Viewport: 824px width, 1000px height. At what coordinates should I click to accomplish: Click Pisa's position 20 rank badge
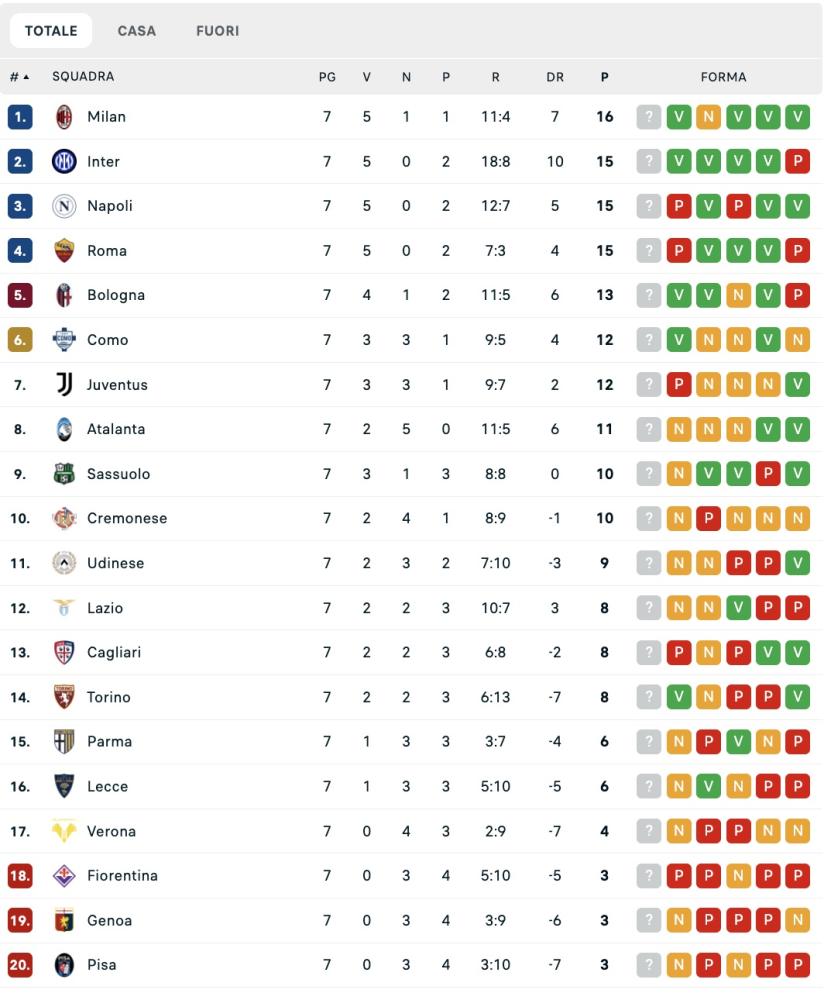pyautogui.click(x=20, y=965)
